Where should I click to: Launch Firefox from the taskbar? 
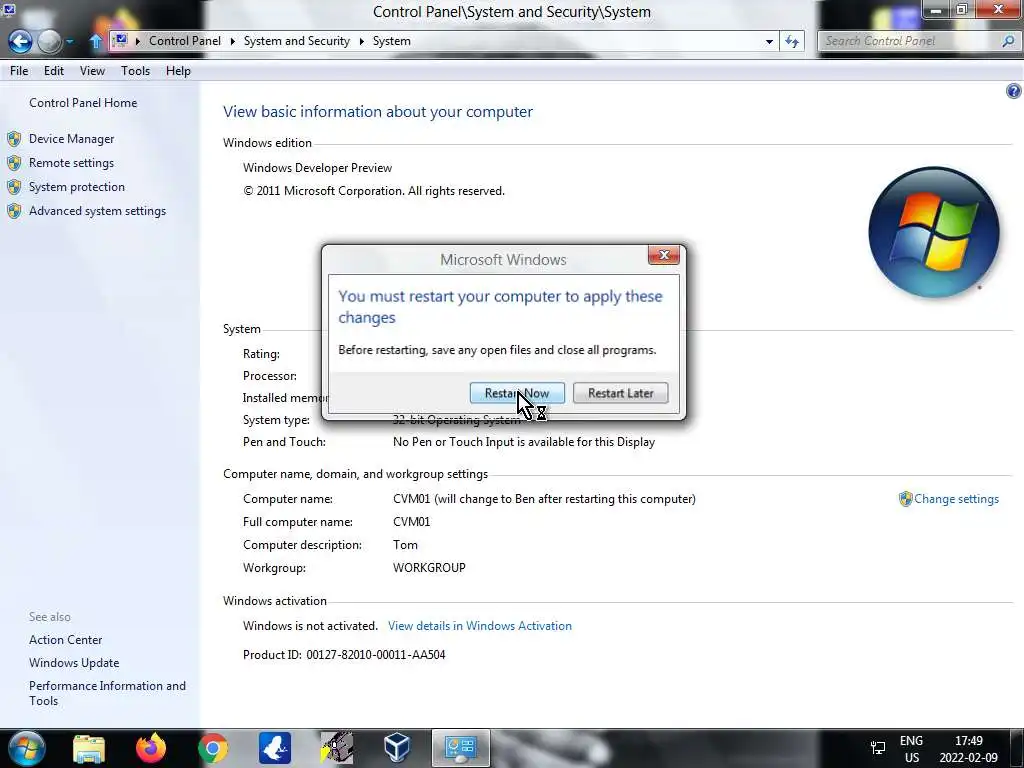point(151,748)
